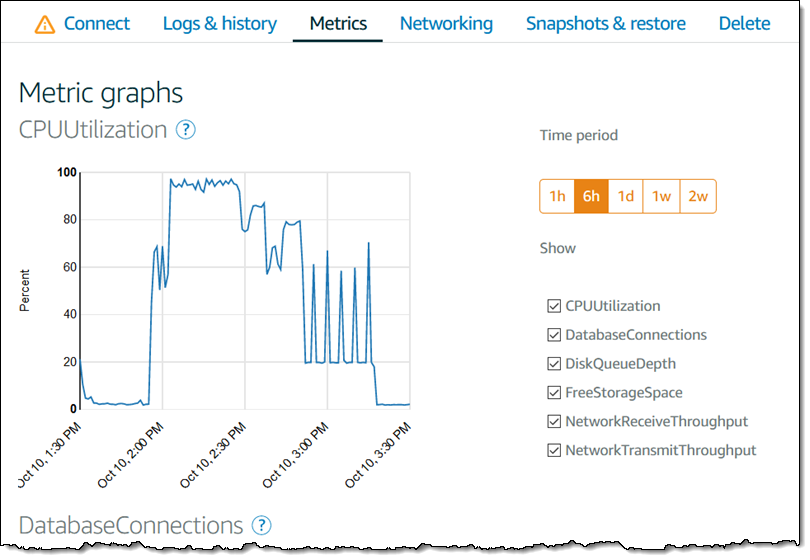
Task: Set time period to 1h
Action: click(557, 196)
